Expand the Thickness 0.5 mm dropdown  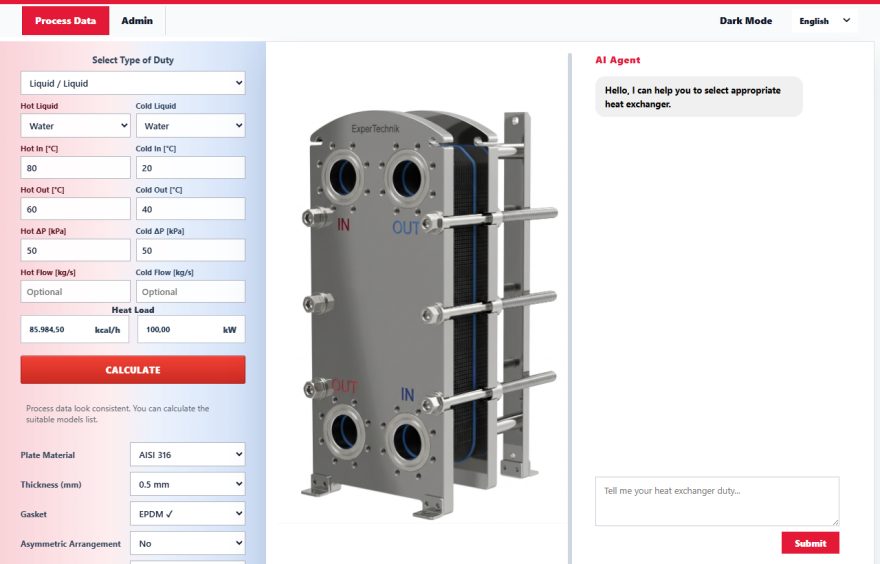point(187,484)
